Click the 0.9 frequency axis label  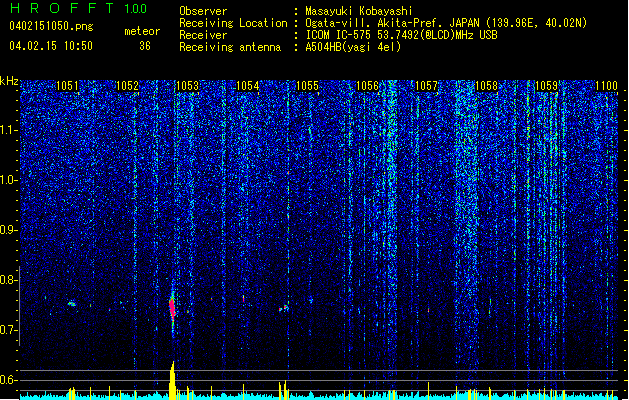point(9,230)
